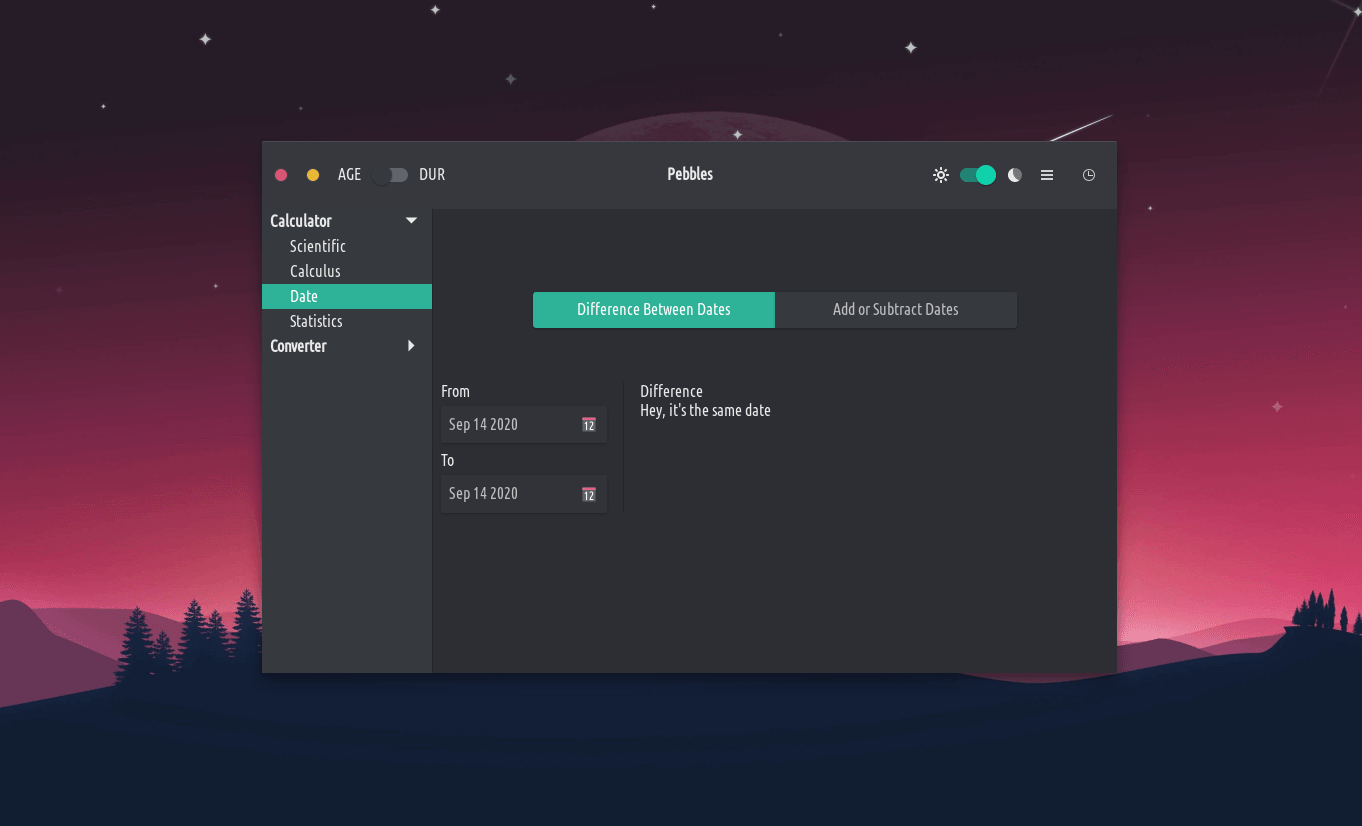Viewport: 1362px width, 826px height.
Task: Click the yellow minimize dot
Action: [313, 175]
